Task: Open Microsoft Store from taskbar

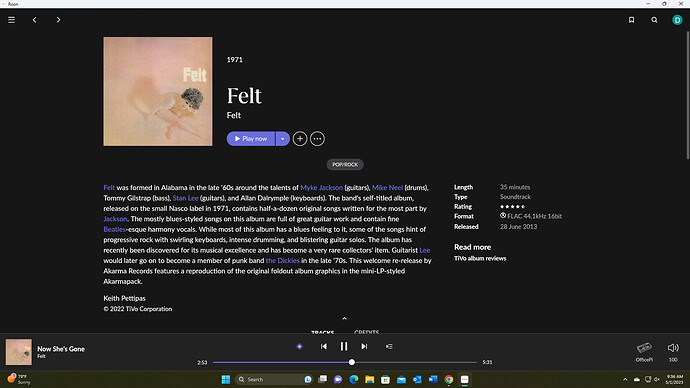Action: point(385,379)
